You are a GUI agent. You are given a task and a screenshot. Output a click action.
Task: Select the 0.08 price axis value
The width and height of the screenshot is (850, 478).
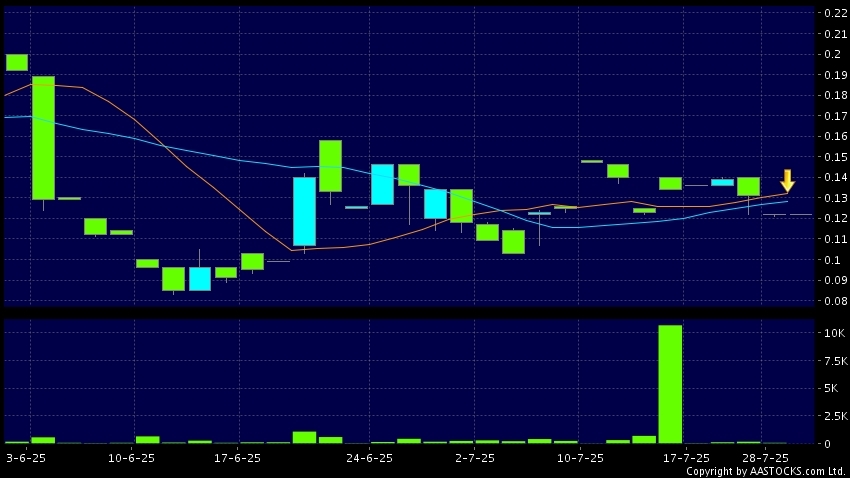pos(835,301)
